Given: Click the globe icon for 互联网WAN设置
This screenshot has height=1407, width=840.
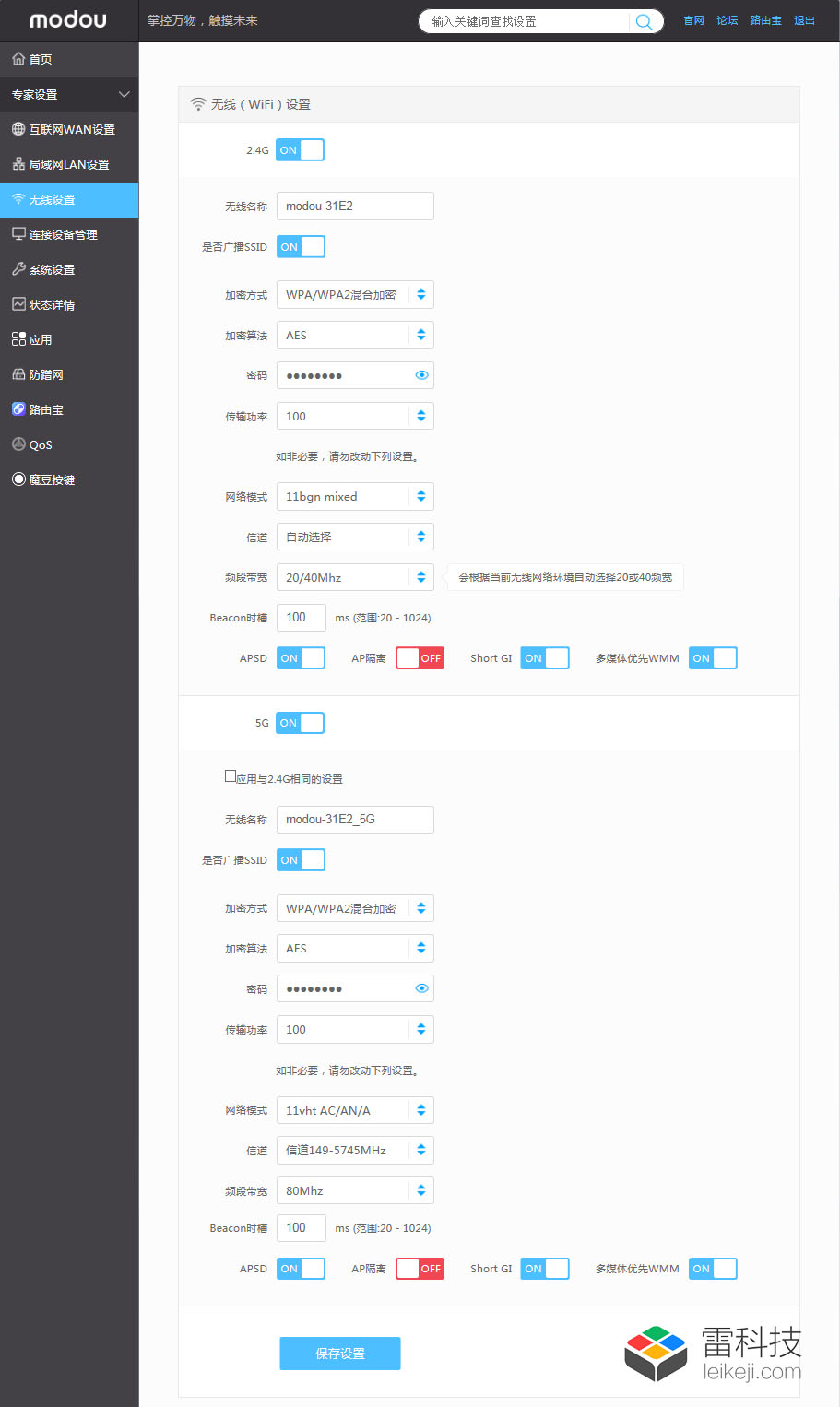Looking at the screenshot, I should 18,129.
